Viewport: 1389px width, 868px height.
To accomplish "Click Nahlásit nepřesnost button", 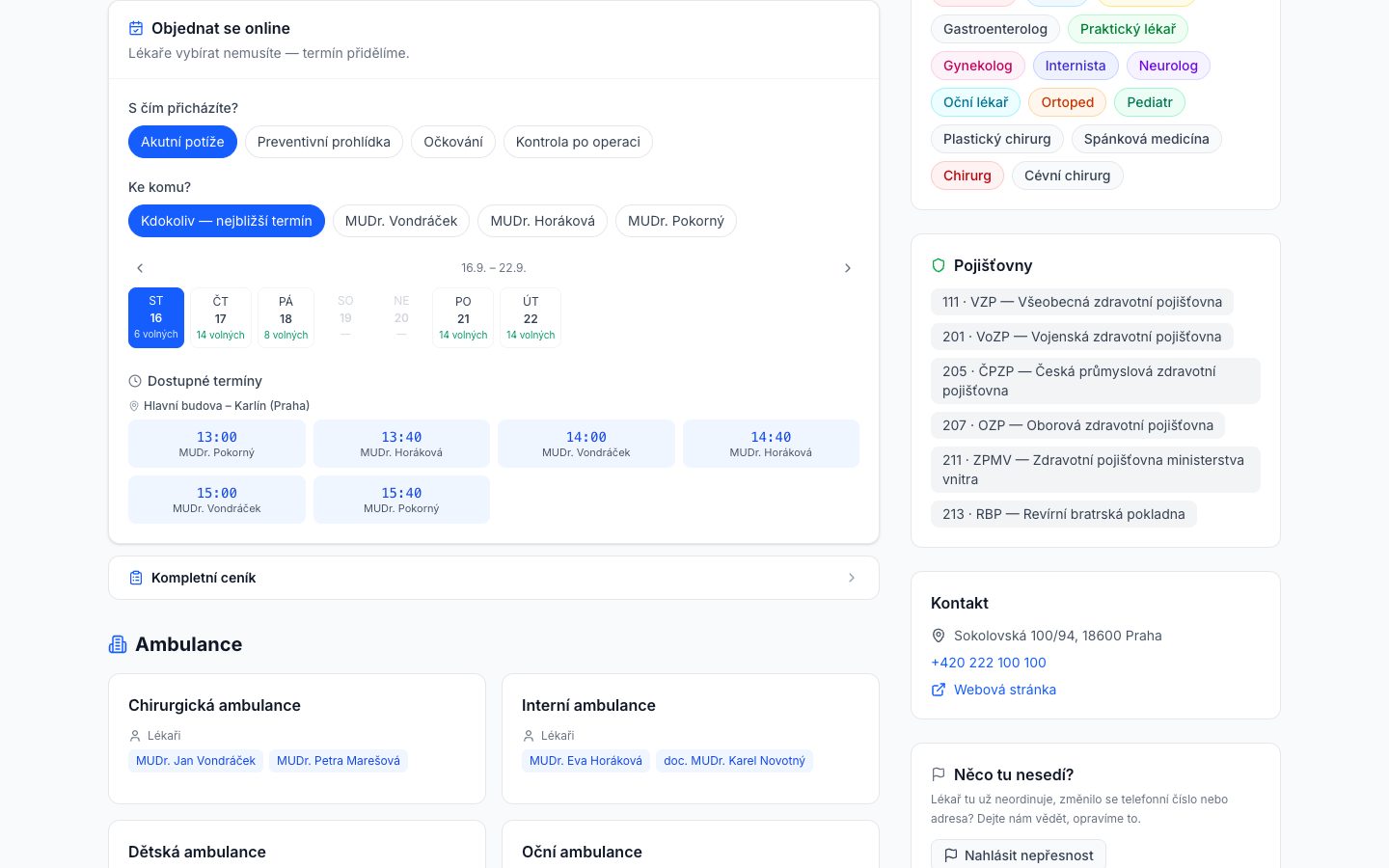I will (x=1019, y=854).
